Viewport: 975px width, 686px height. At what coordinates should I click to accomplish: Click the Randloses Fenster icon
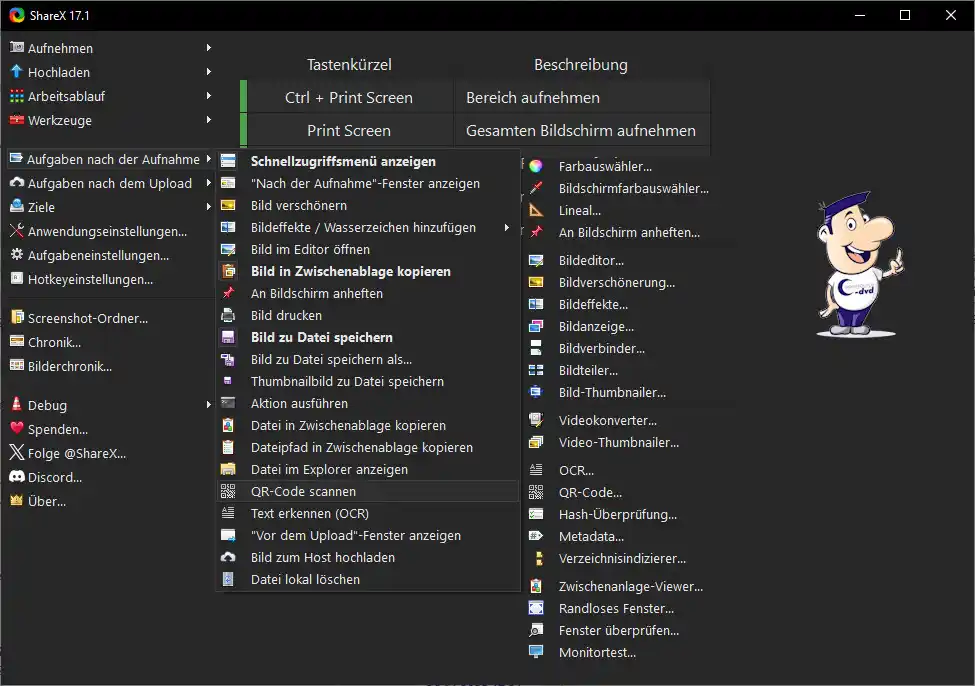point(536,608)
